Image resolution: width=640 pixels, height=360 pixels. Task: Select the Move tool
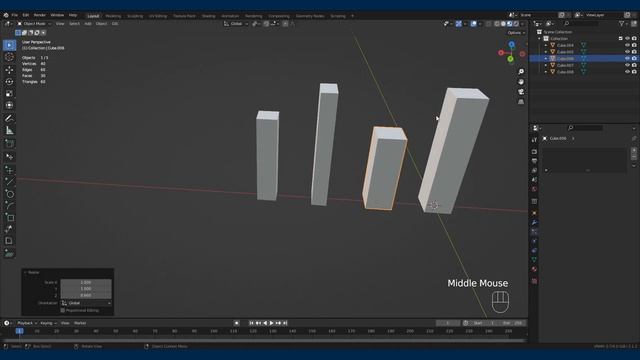tap(9, 70)
